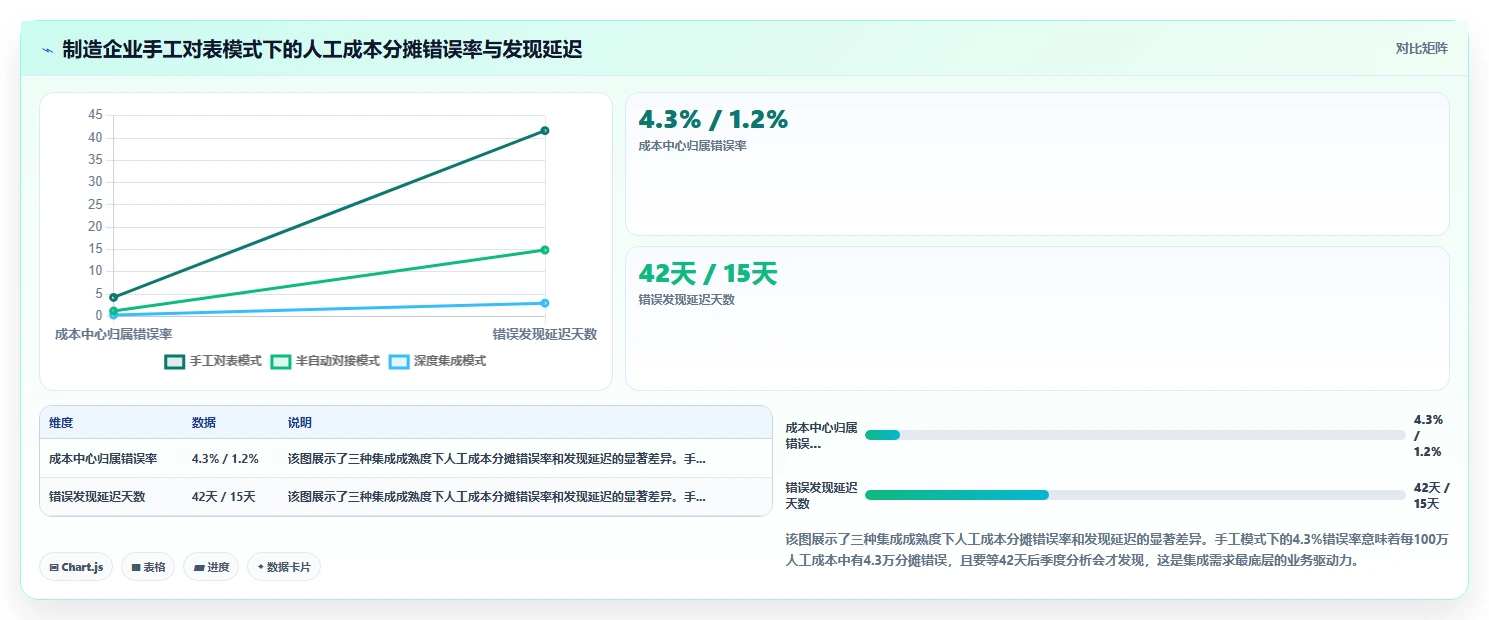Viewport: 1489px width, 620px height.
Task: Click the 错误发现延迟天数 progress bar
Action: [x=1135, y=495]
